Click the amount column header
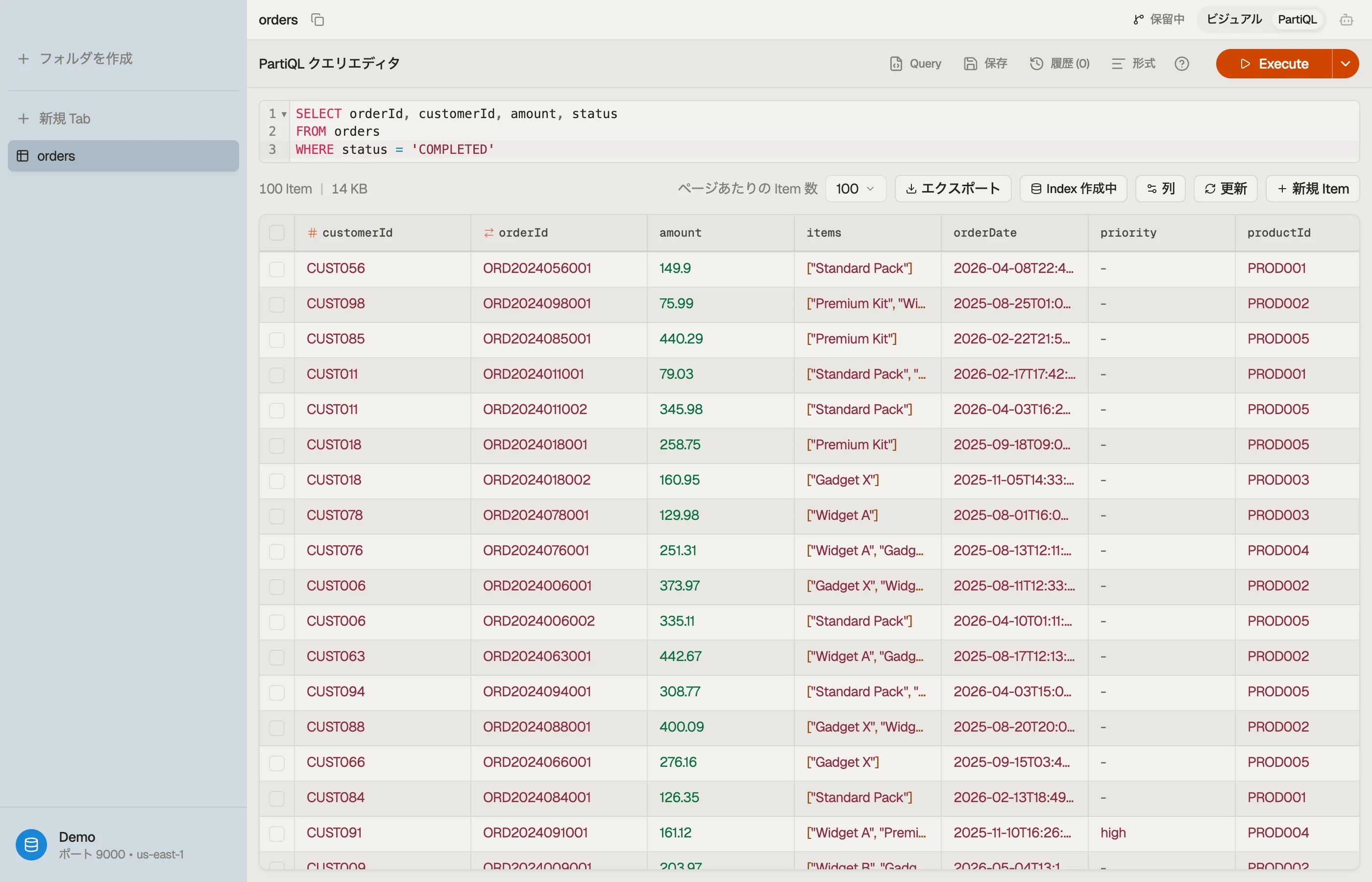Screen dimensions: 1372x882 (x=680, y=233)
